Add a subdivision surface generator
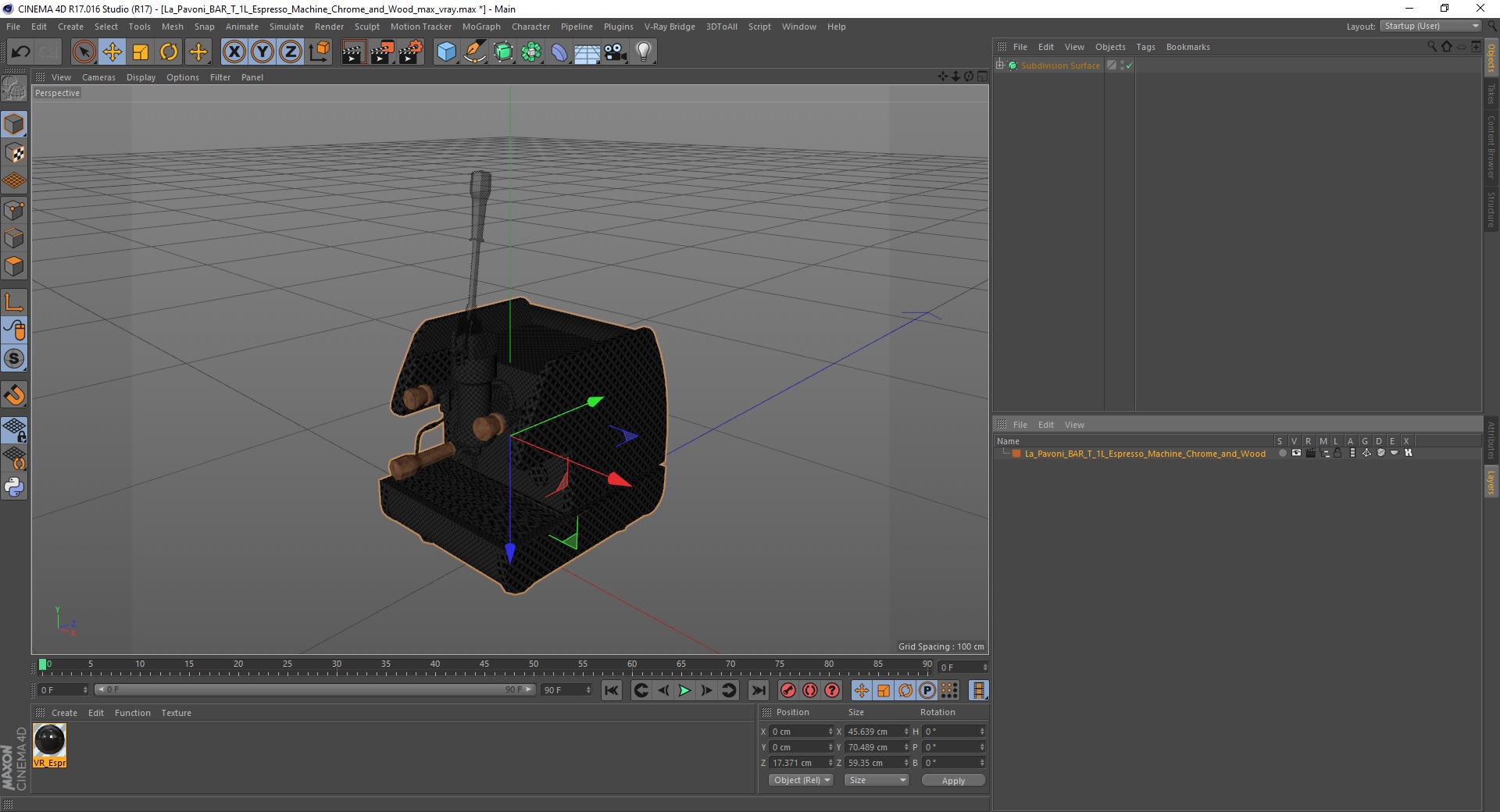Viewport: 1500px width, 812px height. (504, 52)
